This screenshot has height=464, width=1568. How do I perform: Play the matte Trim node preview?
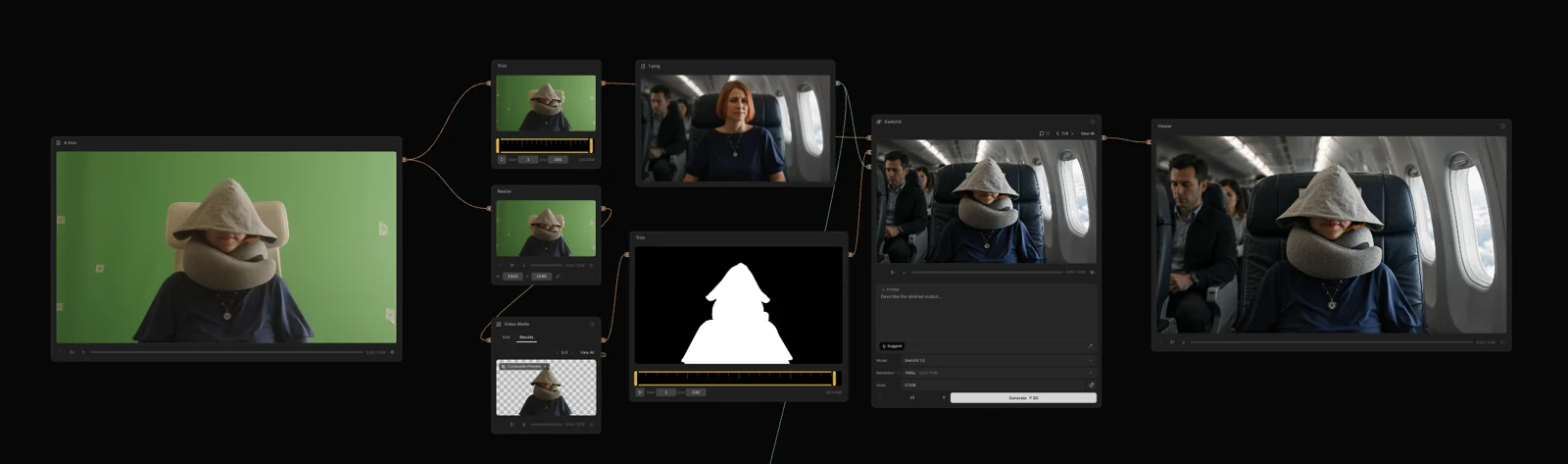pyautogui.click(x=640, y=392)
